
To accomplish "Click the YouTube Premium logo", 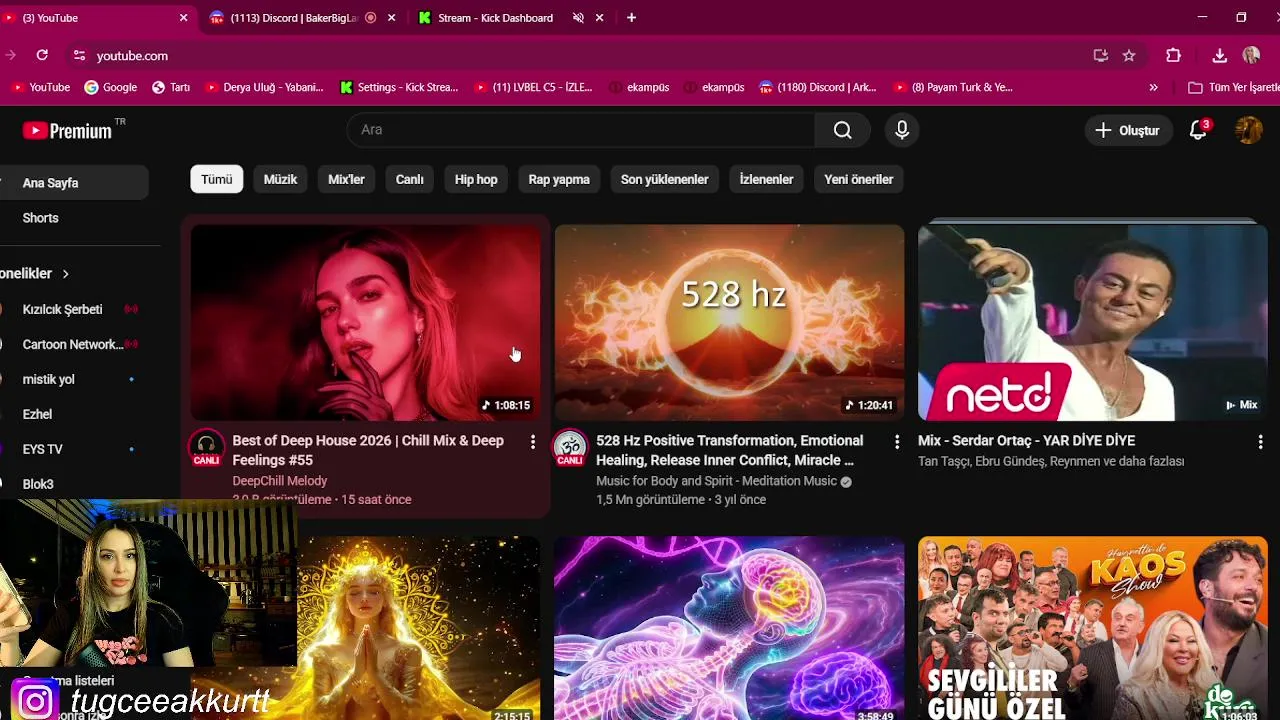I will click(x=68, y=130).
